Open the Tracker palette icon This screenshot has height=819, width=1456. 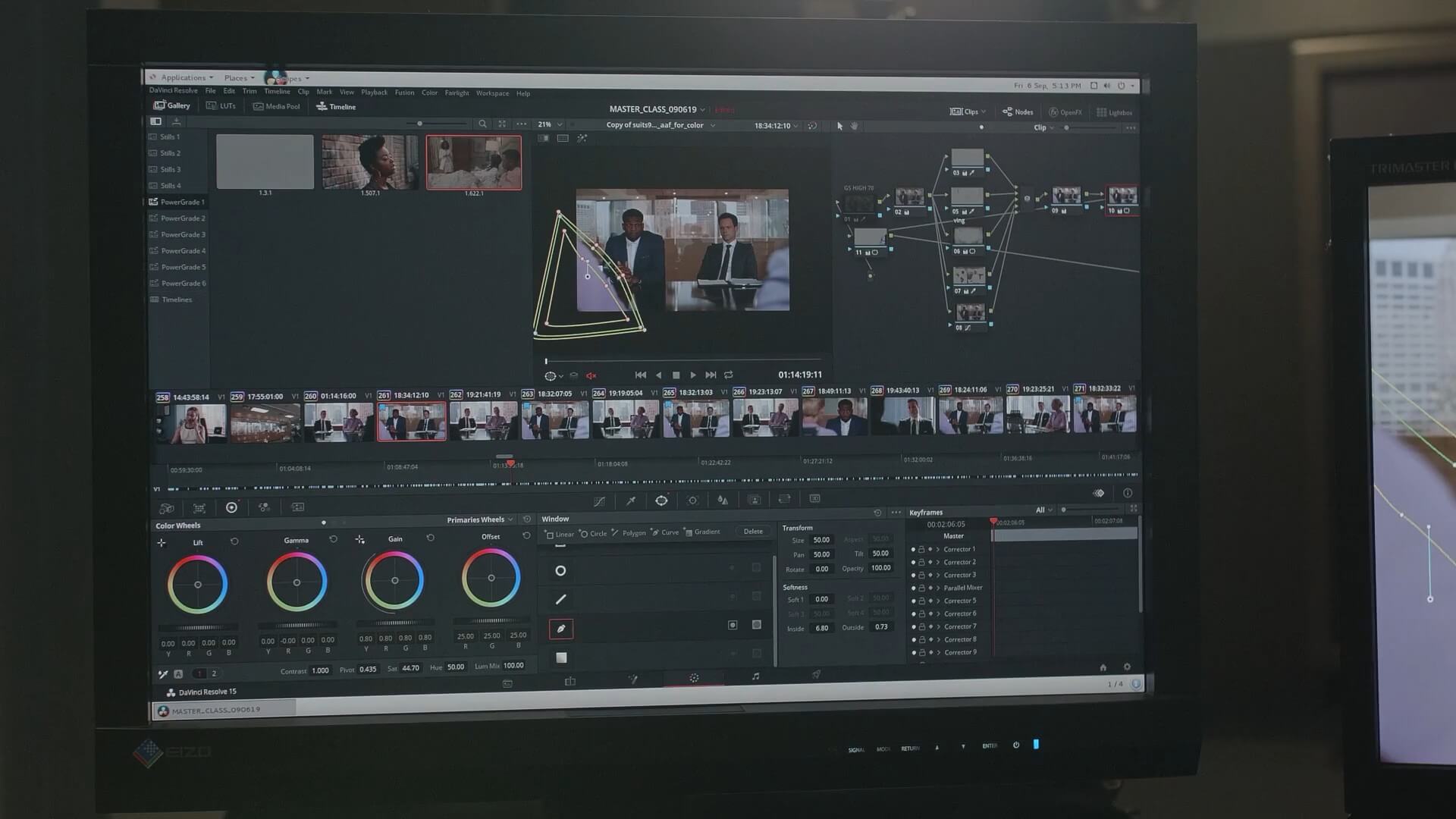[x=692, y=500]
